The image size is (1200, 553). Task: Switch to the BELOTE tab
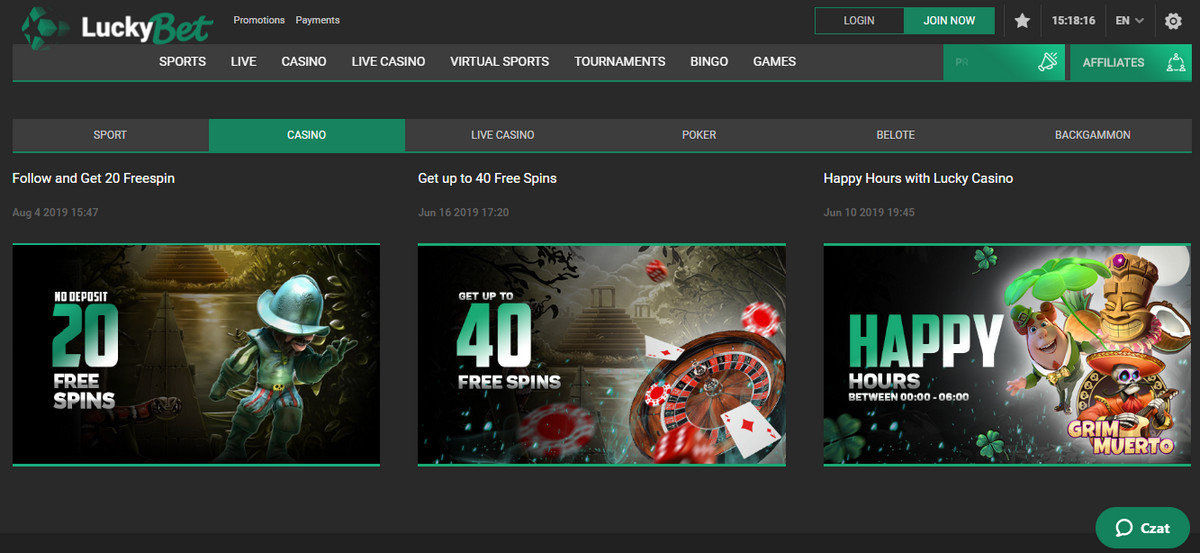coord(895,135)
